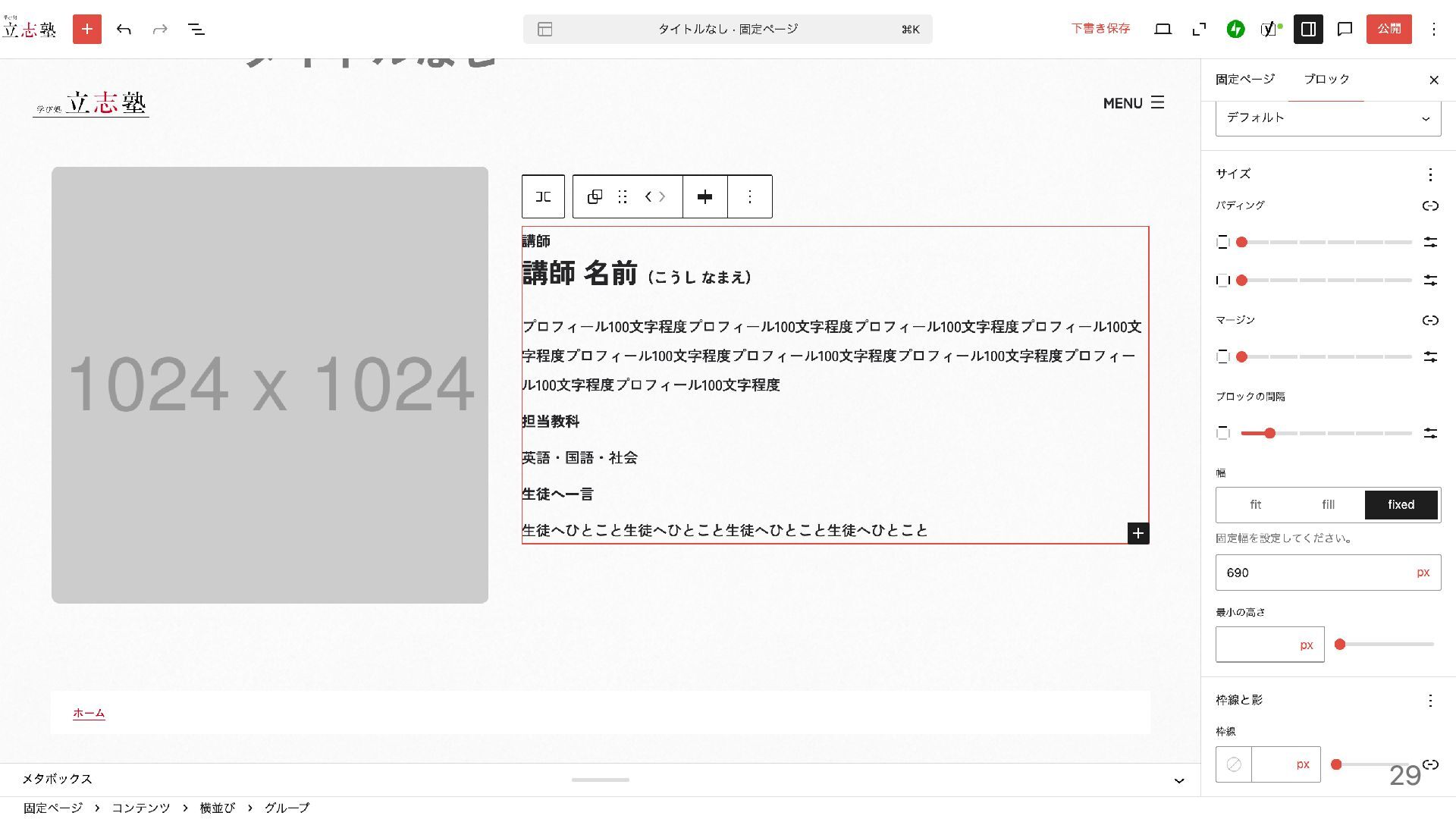This screenshot has height=819, width=1456.
Task: Open document overview list view
Action: pyautogui.click(x=196, y=29)
